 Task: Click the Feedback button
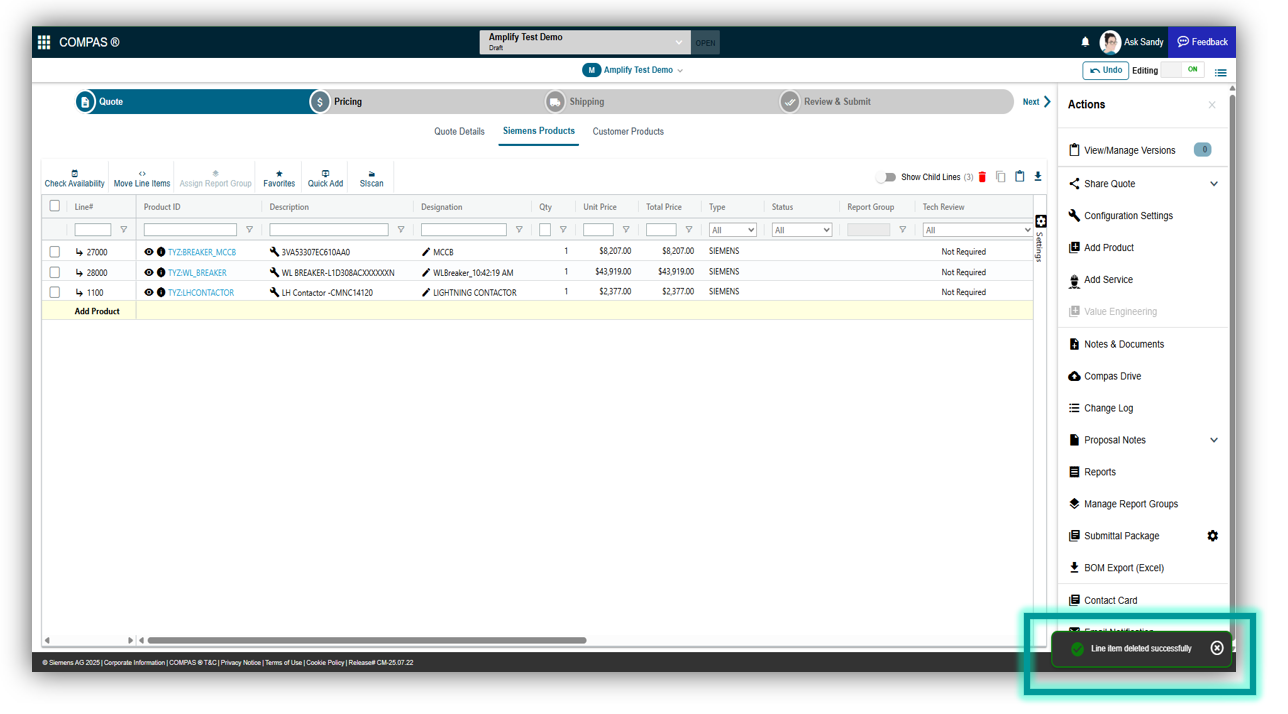click(1202, 42)
